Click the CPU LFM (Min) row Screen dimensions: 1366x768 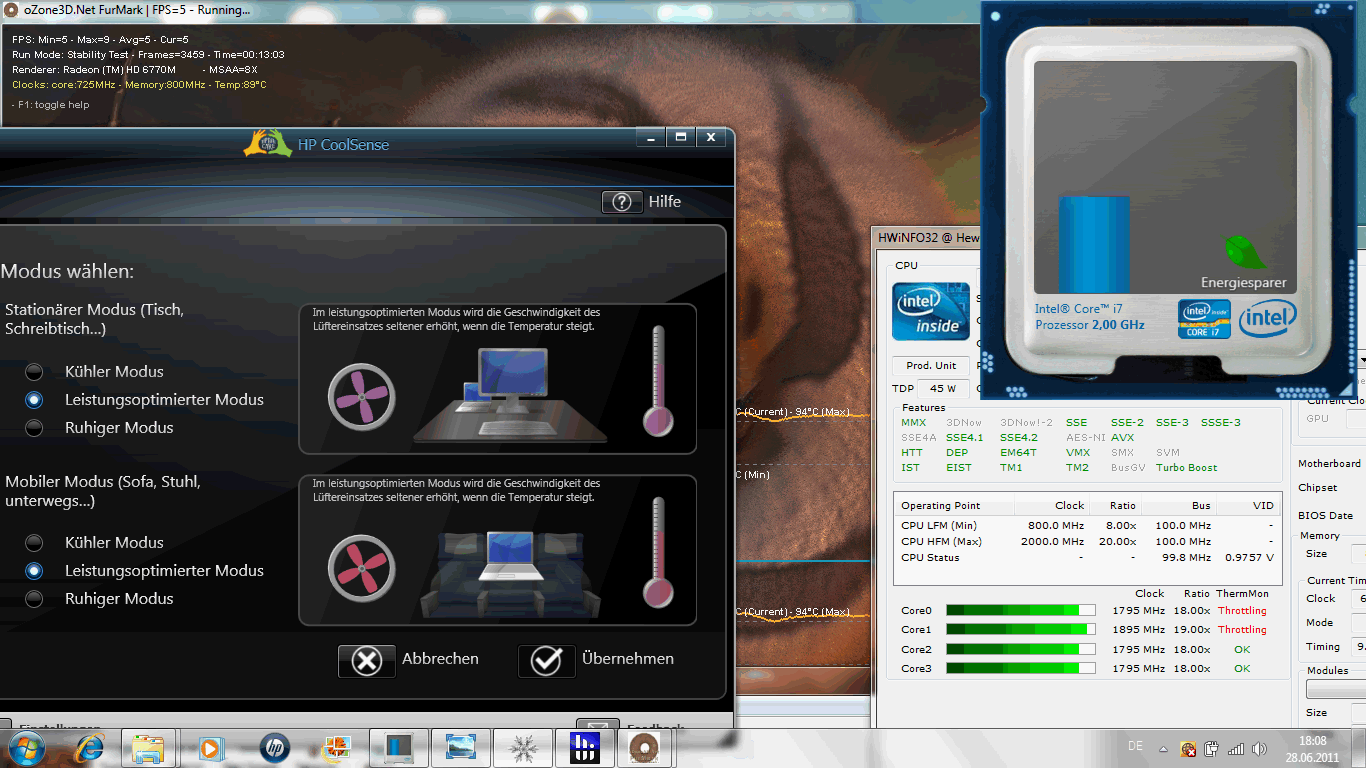[x=1087, y=525]
